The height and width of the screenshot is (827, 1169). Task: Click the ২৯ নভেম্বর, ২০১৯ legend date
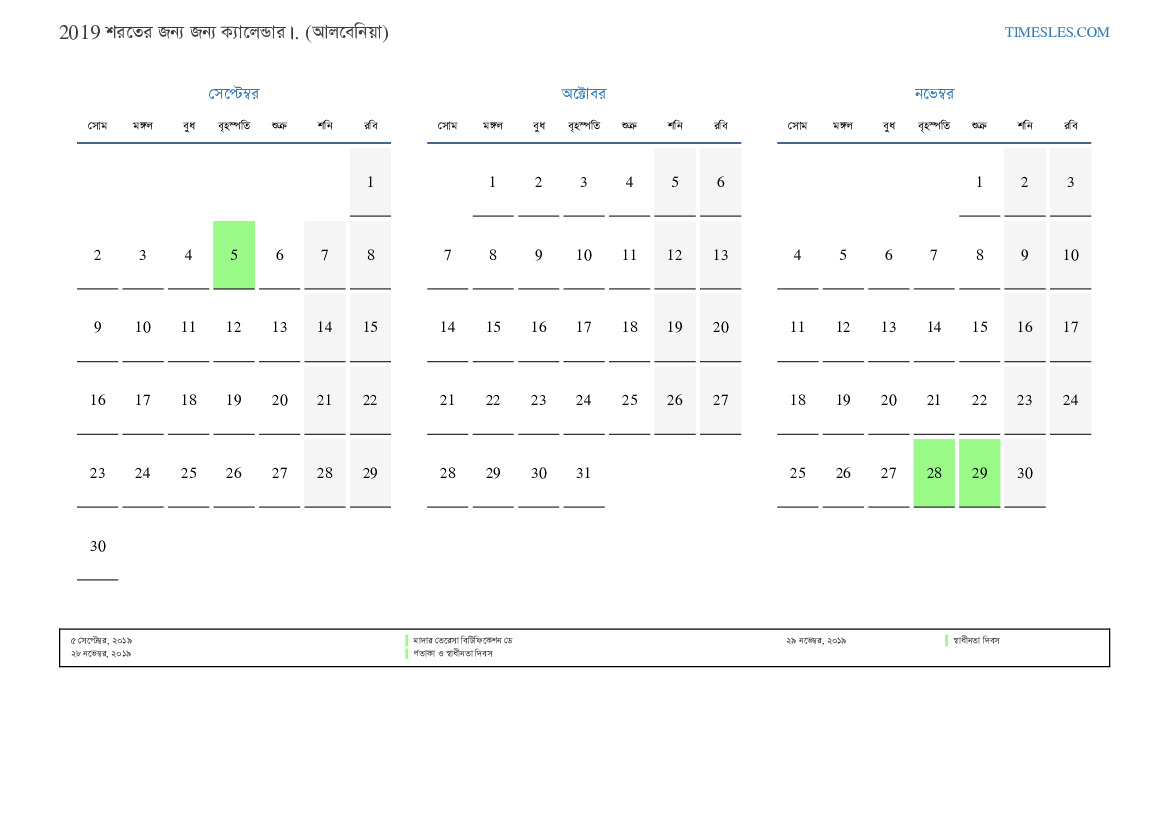(815, 640)
